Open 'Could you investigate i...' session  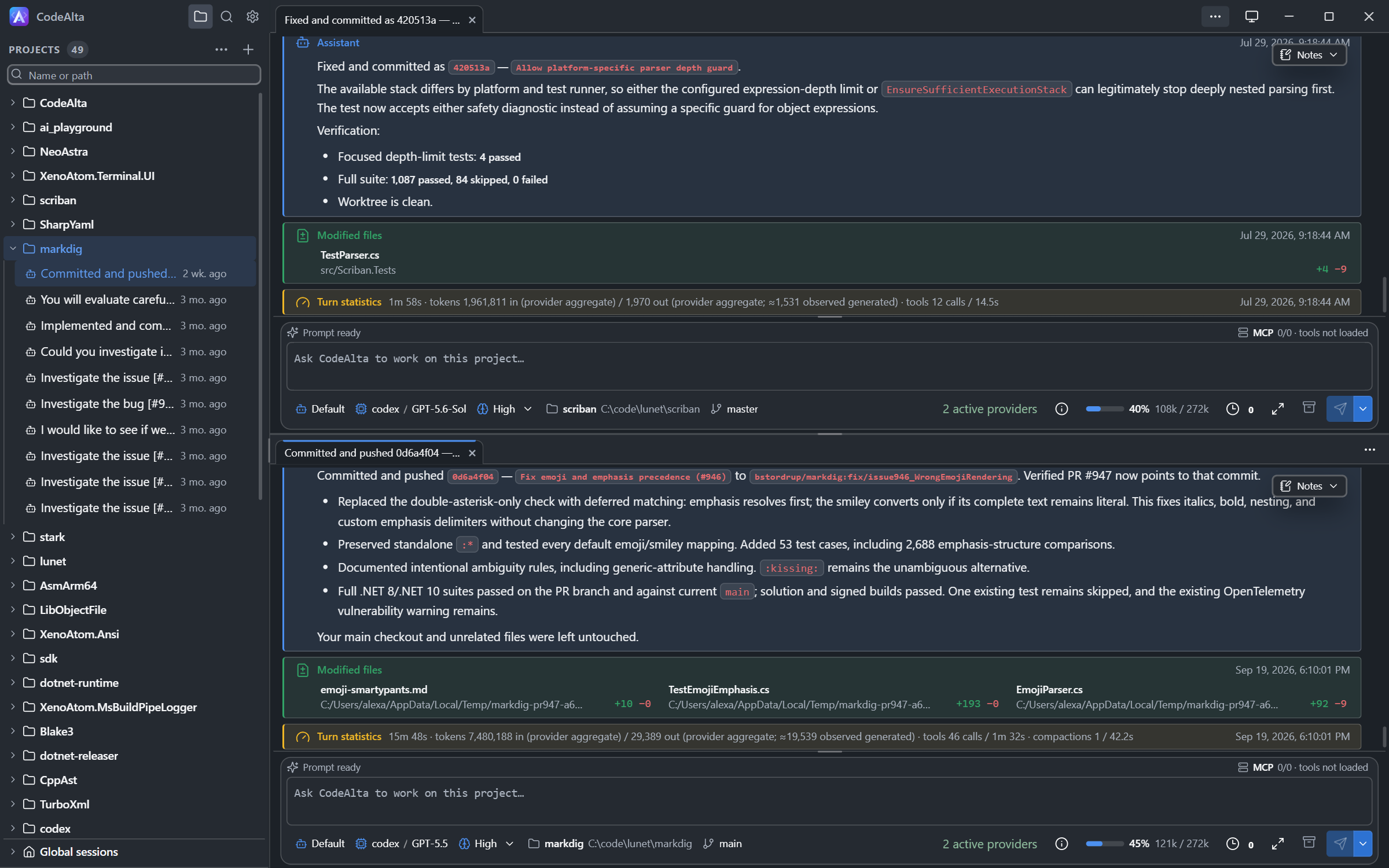tap(135, 352)
